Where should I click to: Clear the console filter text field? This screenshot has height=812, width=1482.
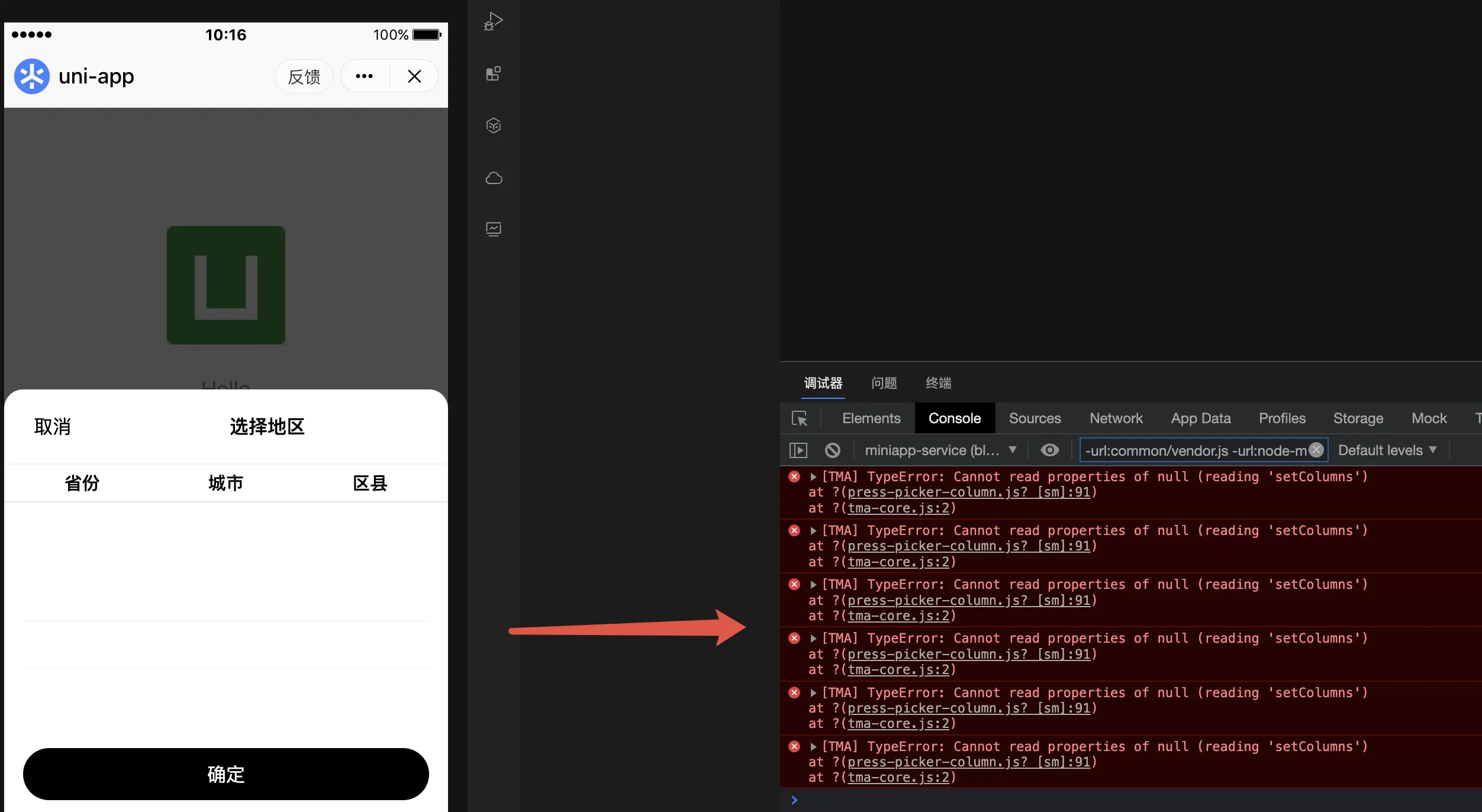(1316, 450)
